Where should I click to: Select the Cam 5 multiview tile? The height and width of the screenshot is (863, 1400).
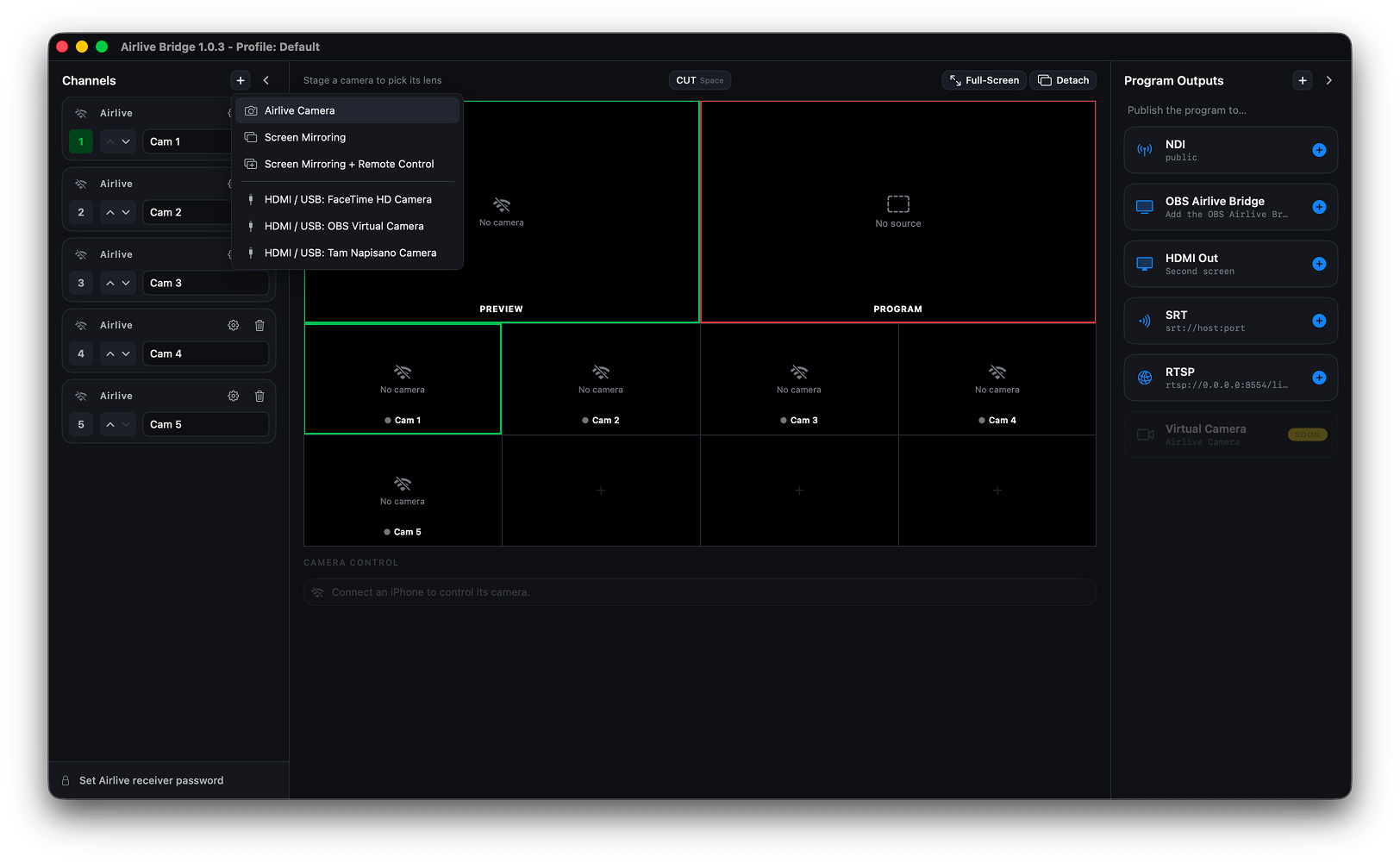[x=403, y=491]
